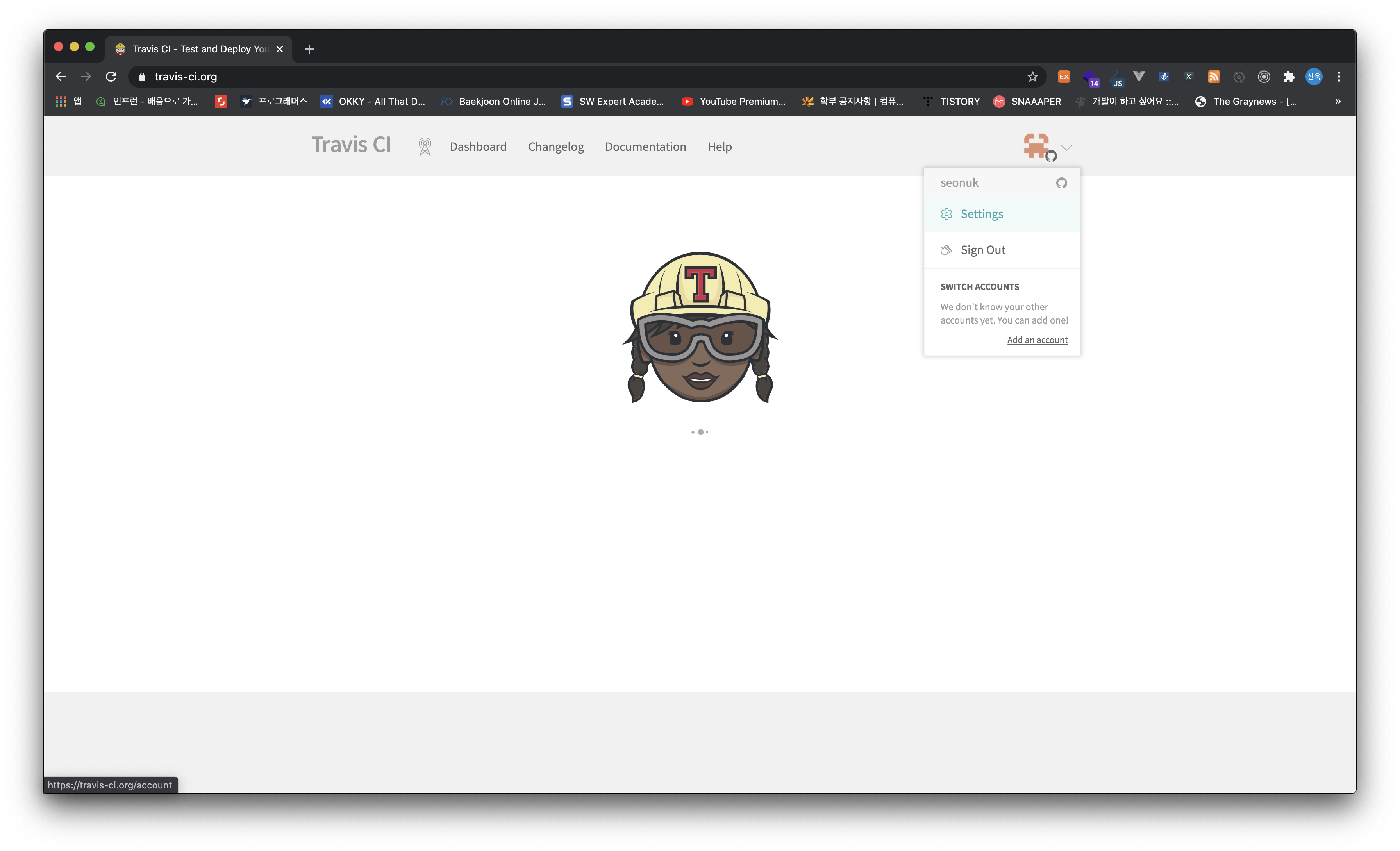This screenshot has width=1400, height=851.
Task: Choose Sign Out from the menu
Action: (982, 250)
